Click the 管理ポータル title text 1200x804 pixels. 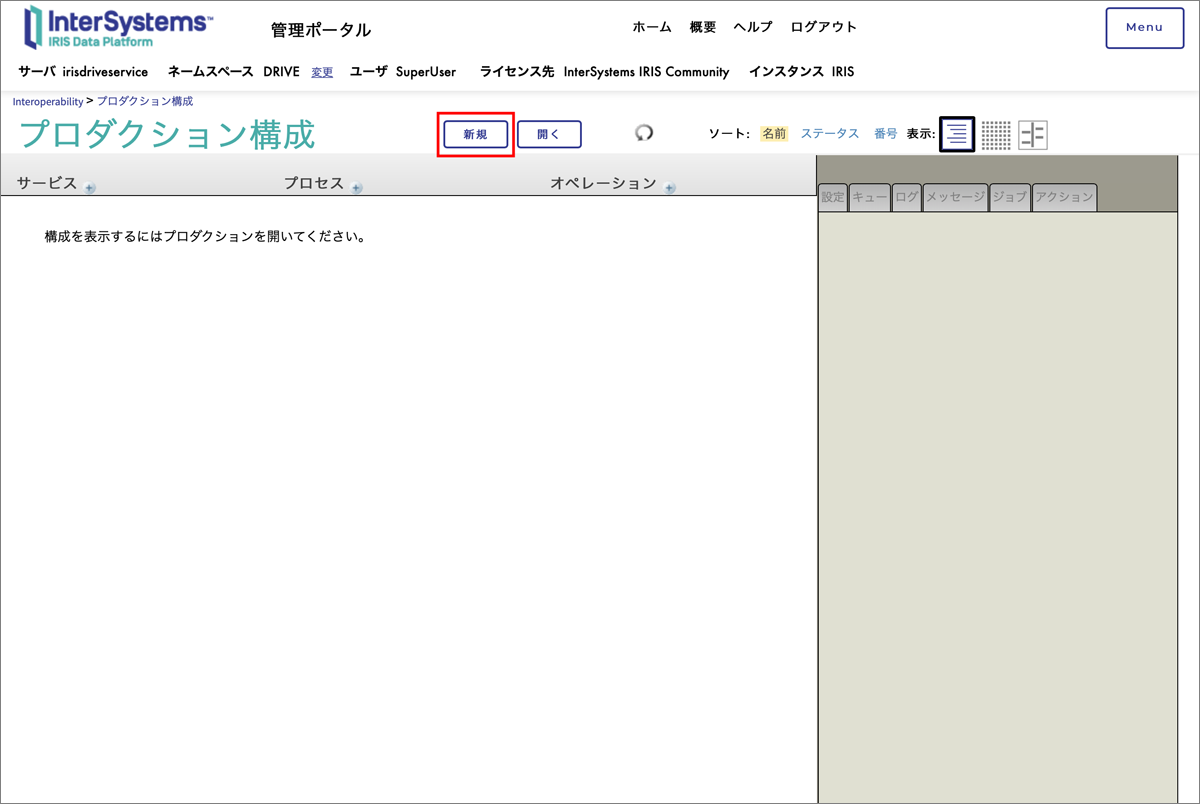tap(321, 30)
